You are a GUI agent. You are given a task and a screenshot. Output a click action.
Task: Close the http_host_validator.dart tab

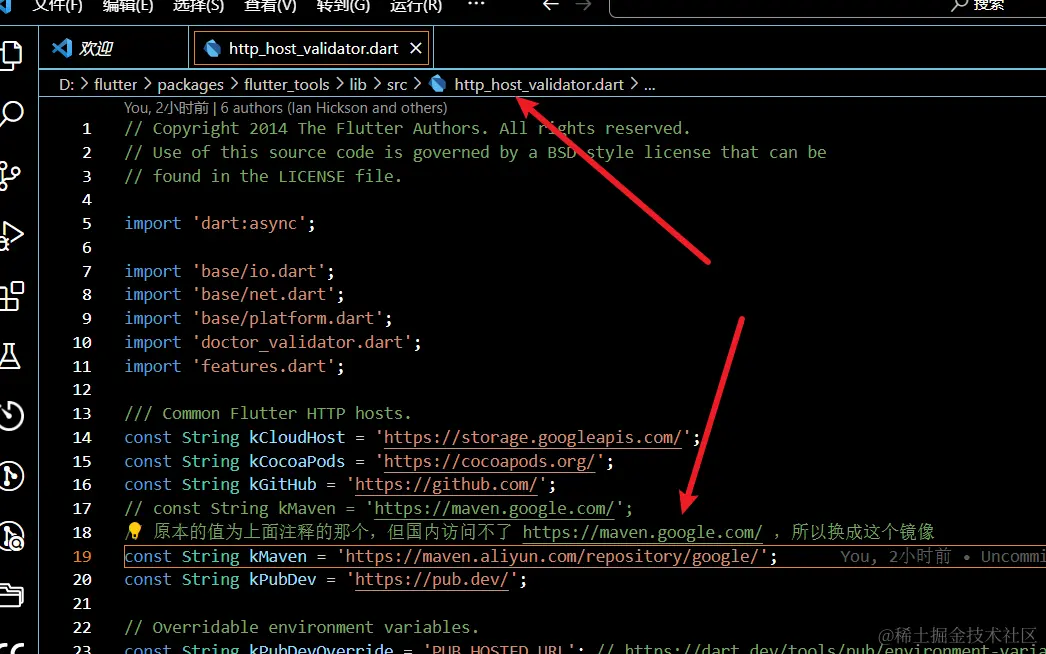click(x=416, y=49)
